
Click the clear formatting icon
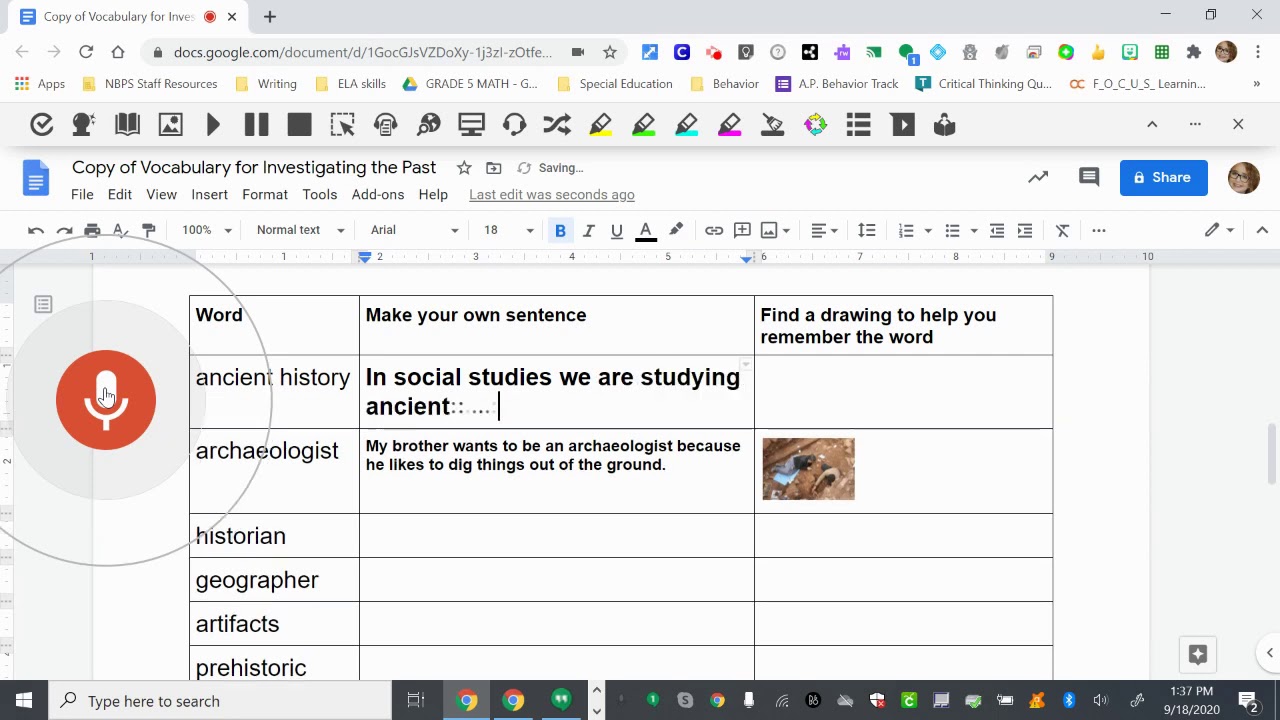click(x=1062, y=230)
